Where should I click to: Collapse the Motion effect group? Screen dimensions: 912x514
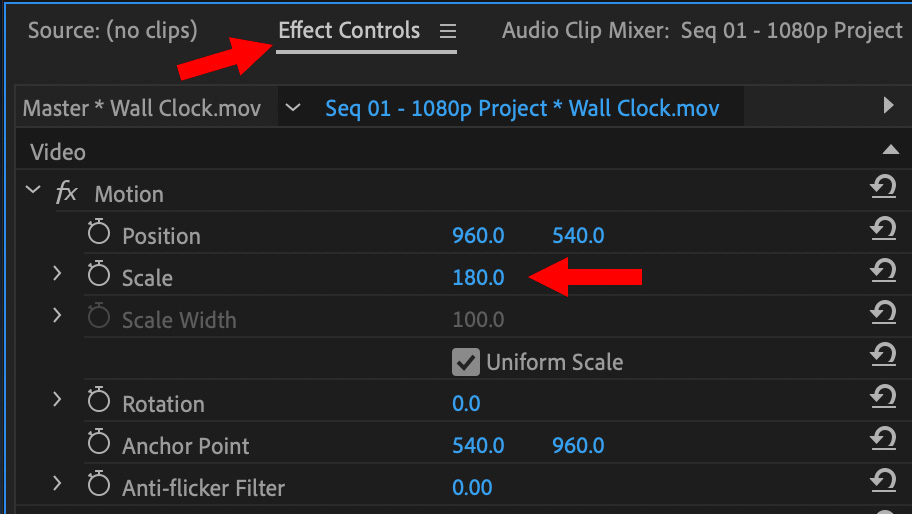click(x=33, y=190)
